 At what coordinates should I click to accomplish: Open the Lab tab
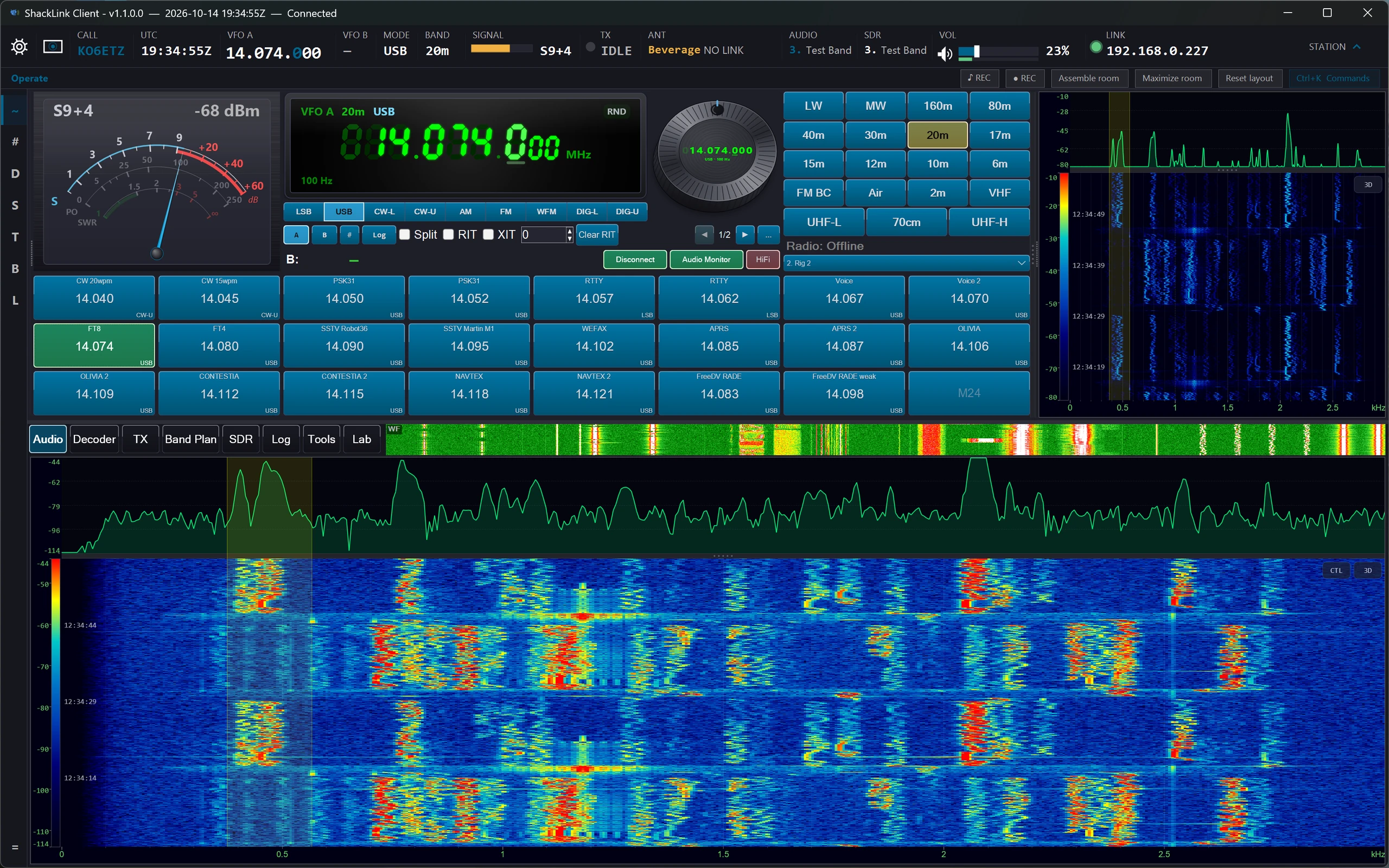(x=361, y=439)
